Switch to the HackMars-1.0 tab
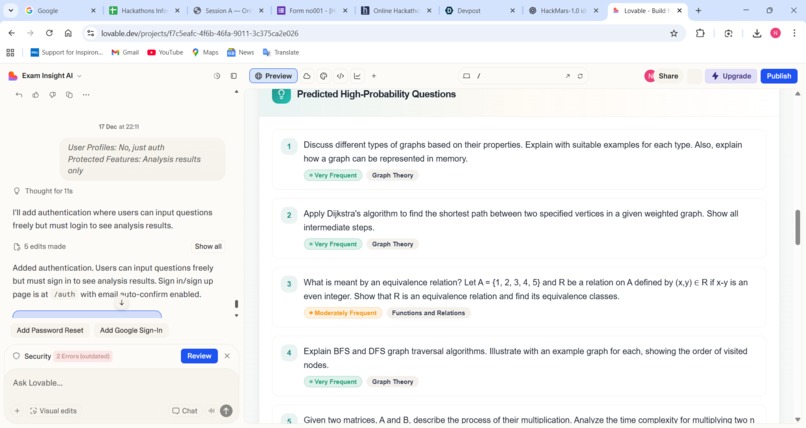Screen dimensions: 806x428 563,10
